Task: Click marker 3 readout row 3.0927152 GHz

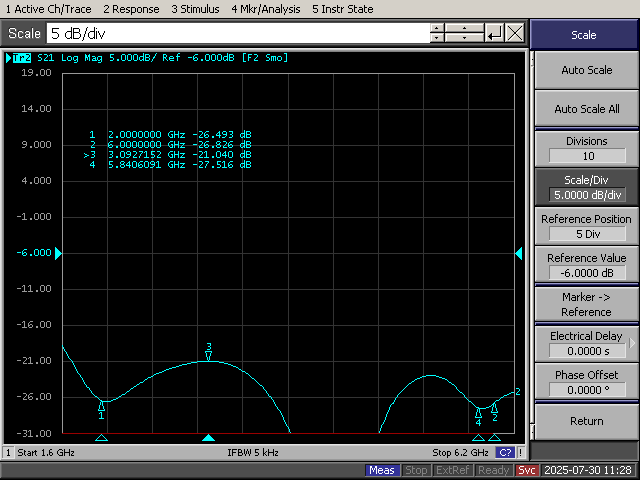Action: click(x=167, y=155)
